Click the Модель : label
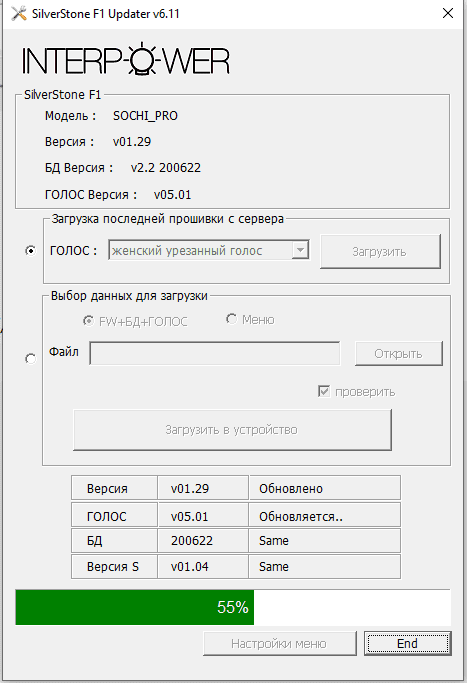This screenshot has height=683, width=467. coord(71,116)
